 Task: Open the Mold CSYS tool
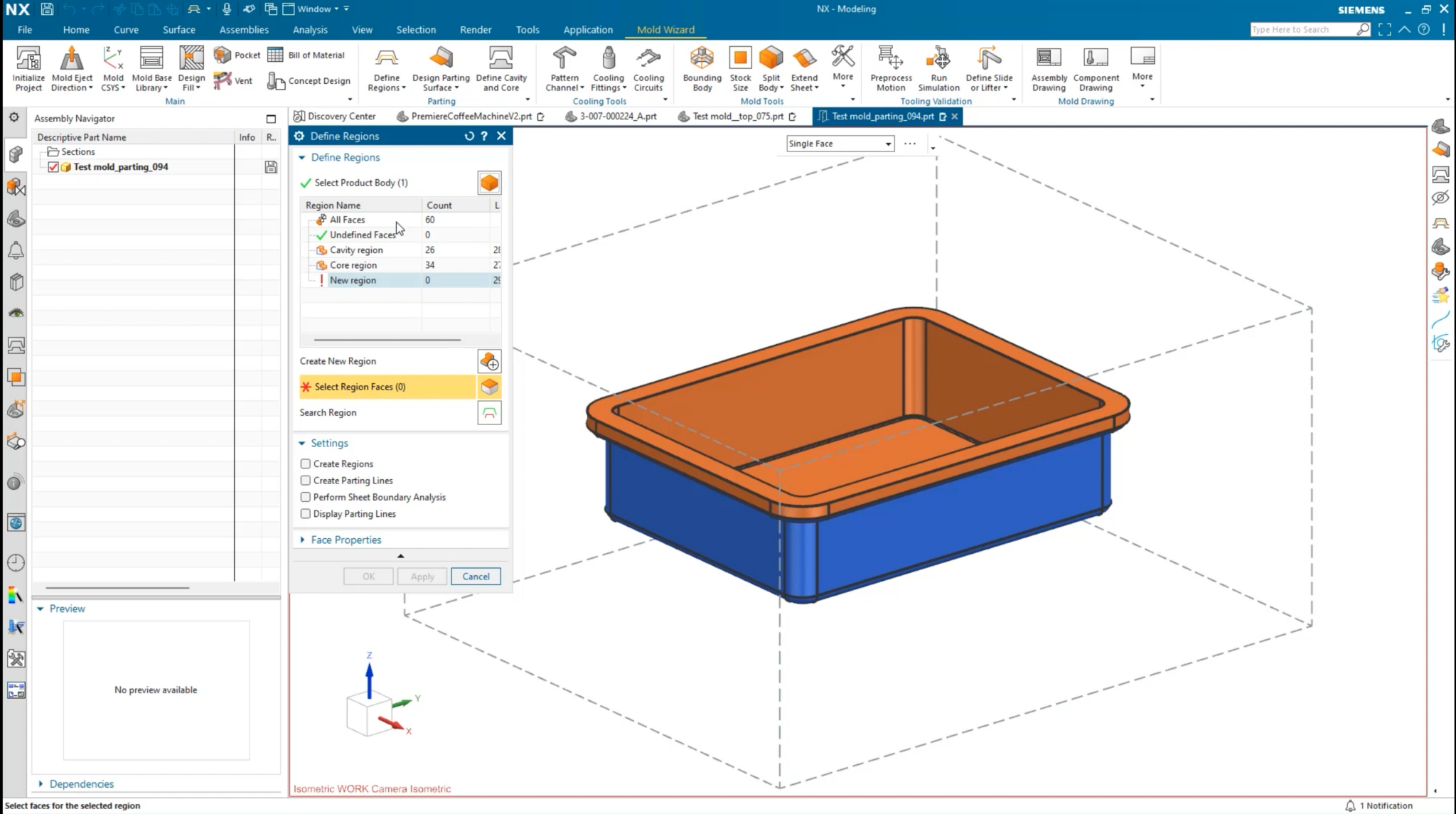tap(113, 68)
